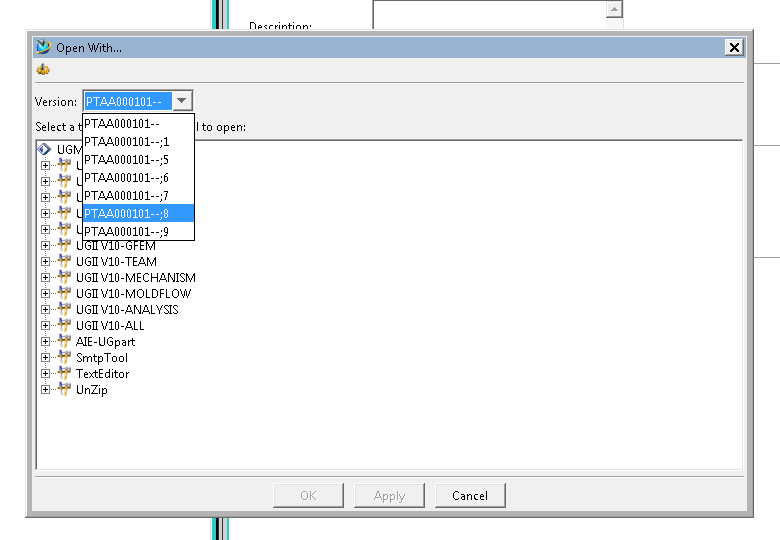Viewport: 780px width, 540px height.
Task: Choose highlighted version PTAA000101--;8
Action: tap(138, 213)
